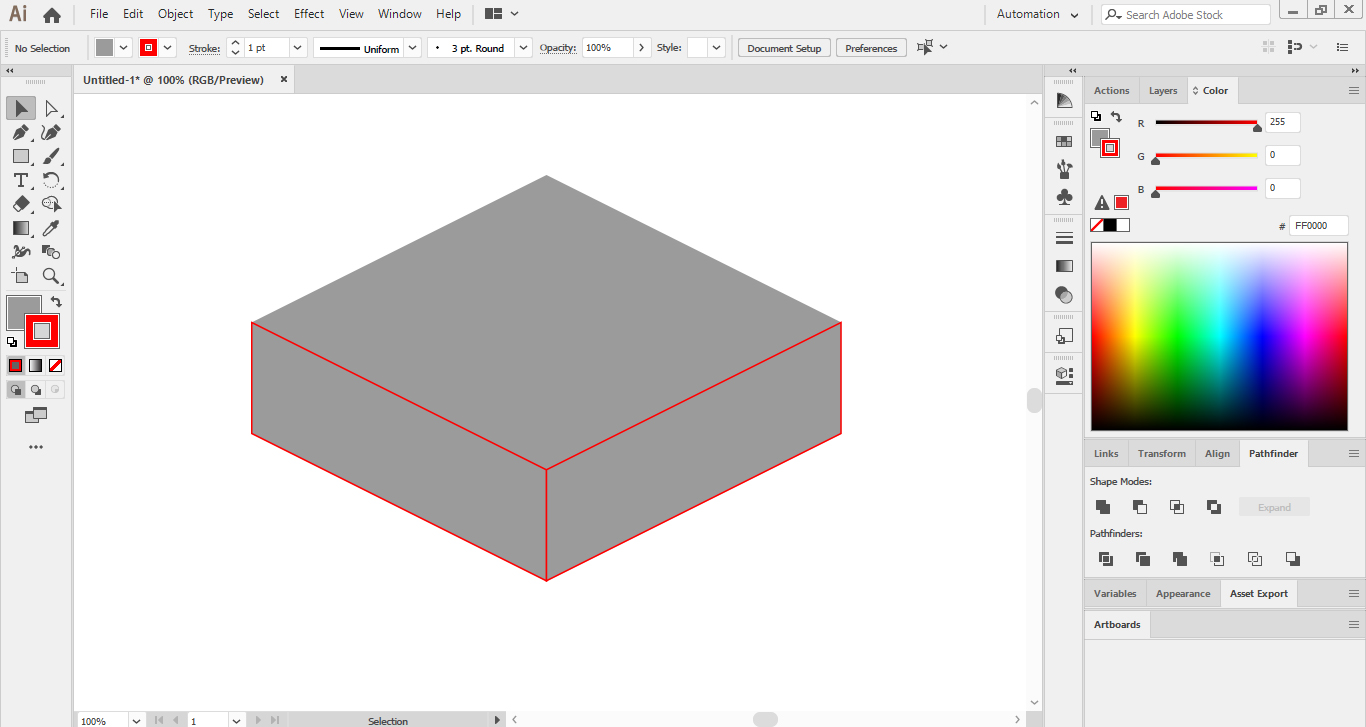1366x727 pixels.
Task: Switch to the Transform tab
Action: pyautogui.click(x=1161, y=453)
